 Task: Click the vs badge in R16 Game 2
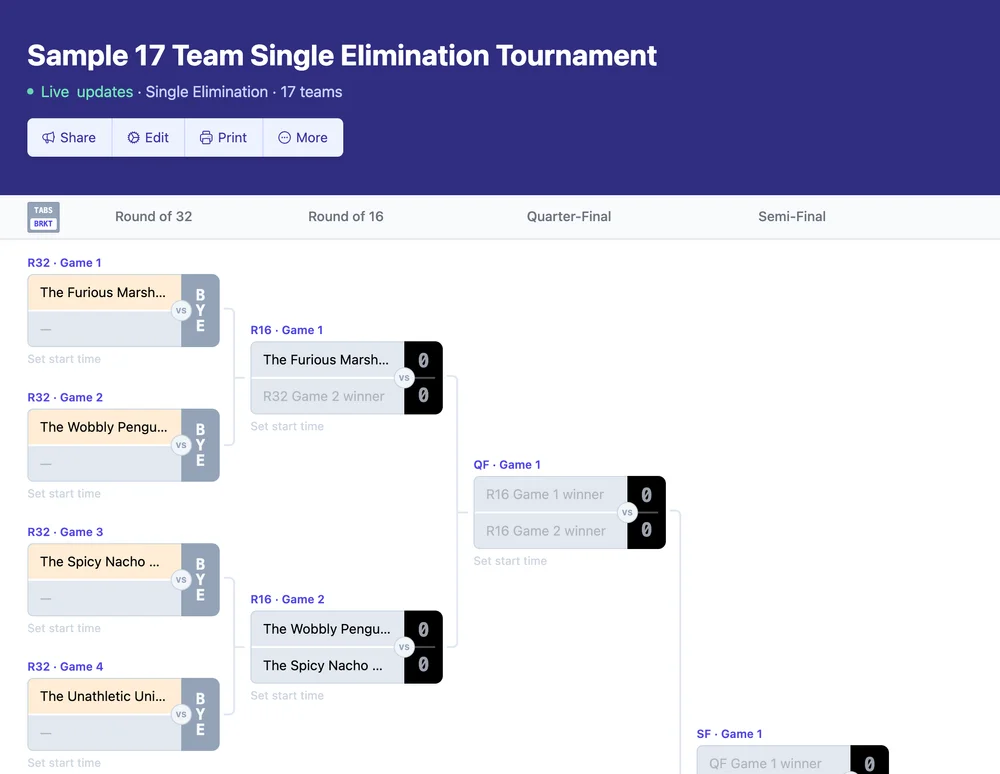(x=404, y=647)
